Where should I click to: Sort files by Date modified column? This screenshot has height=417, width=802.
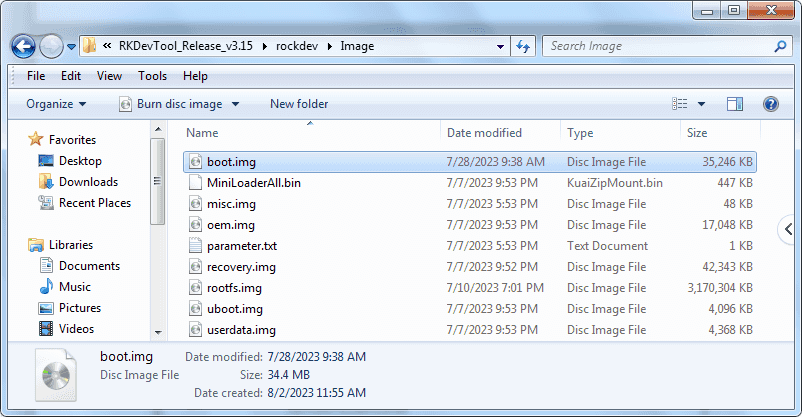484,133
